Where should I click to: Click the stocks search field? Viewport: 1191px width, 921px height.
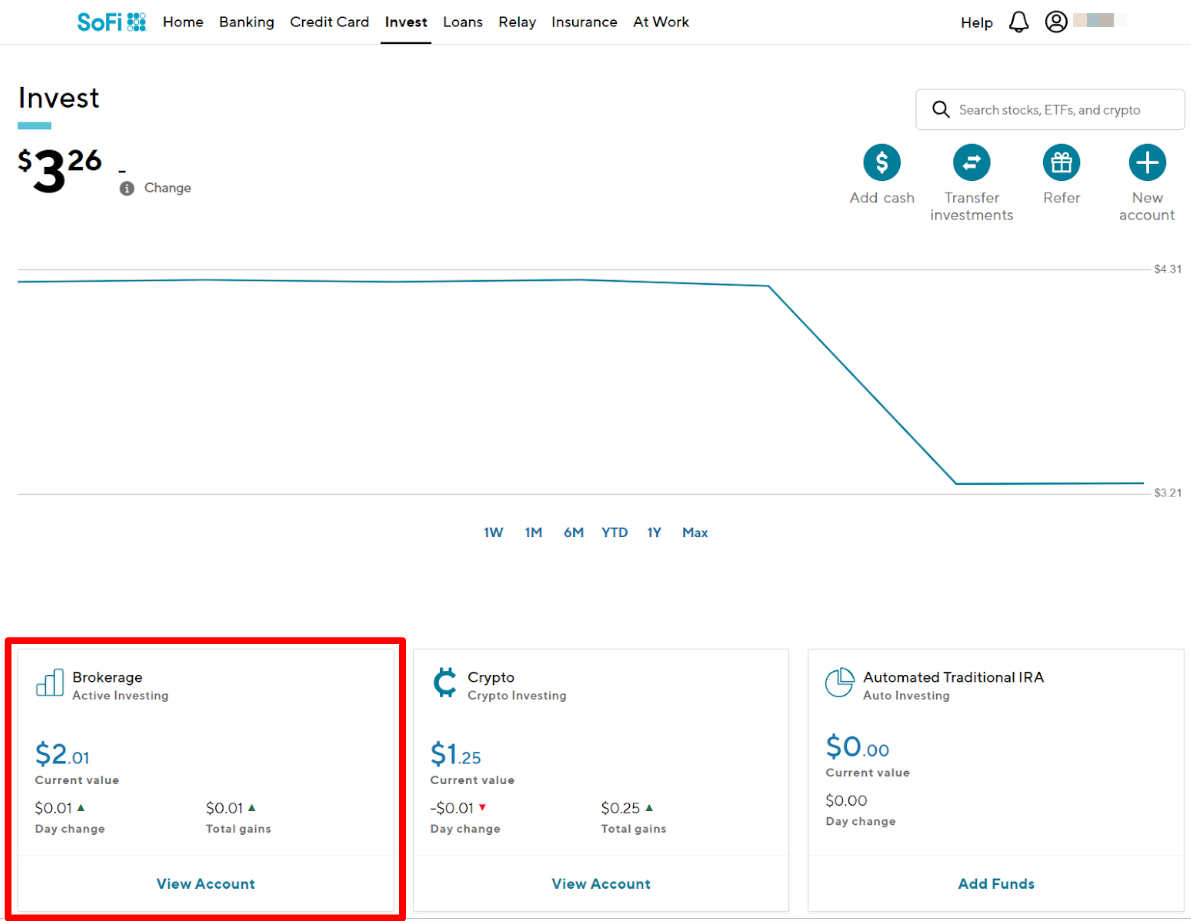pos(1050,110)
